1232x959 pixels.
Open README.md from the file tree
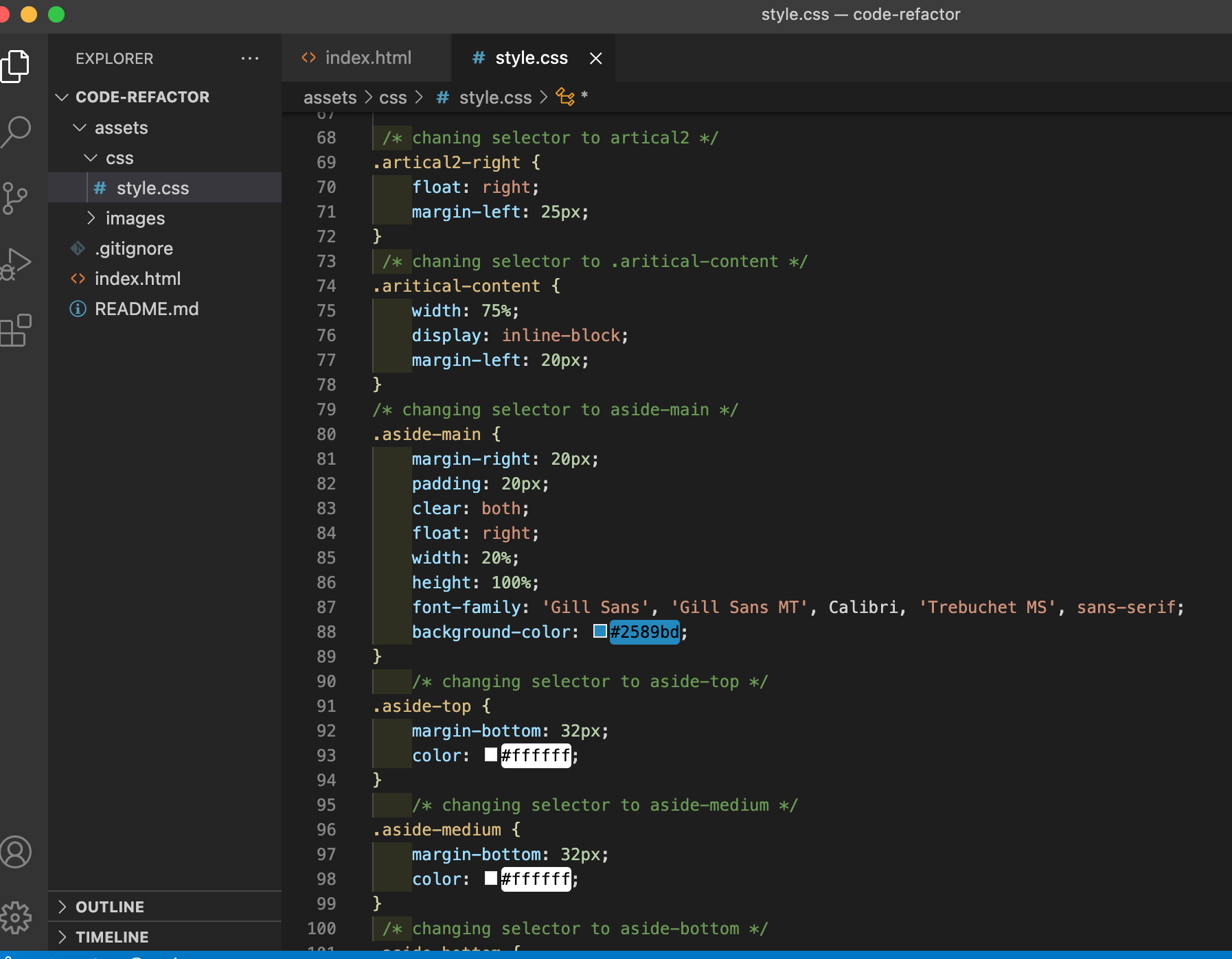(146, 309)
